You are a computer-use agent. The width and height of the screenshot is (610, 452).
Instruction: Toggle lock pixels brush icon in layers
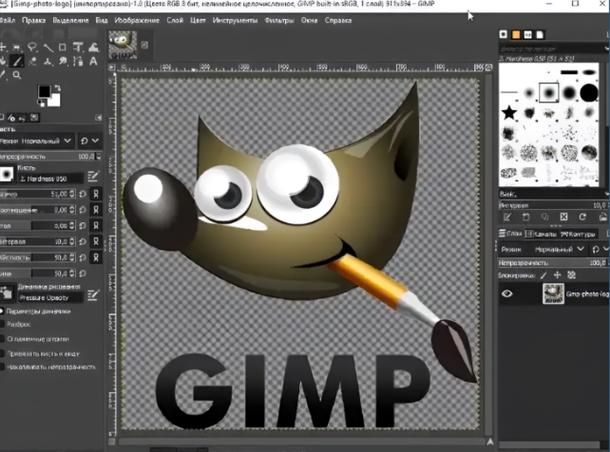coord(543,275)
